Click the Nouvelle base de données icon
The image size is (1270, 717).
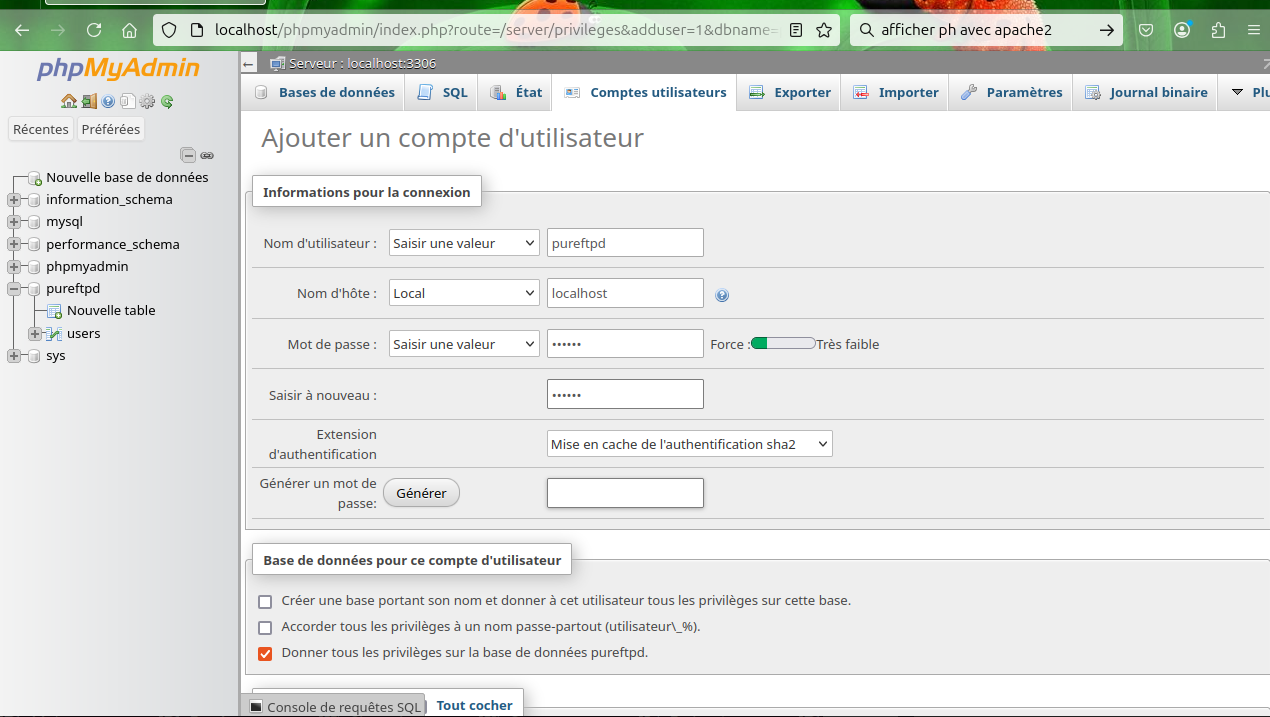point(34,178)
